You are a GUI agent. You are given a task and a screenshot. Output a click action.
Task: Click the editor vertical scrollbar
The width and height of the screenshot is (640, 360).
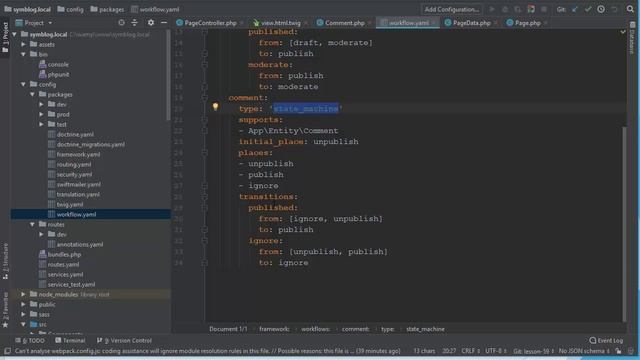[624, 224]
